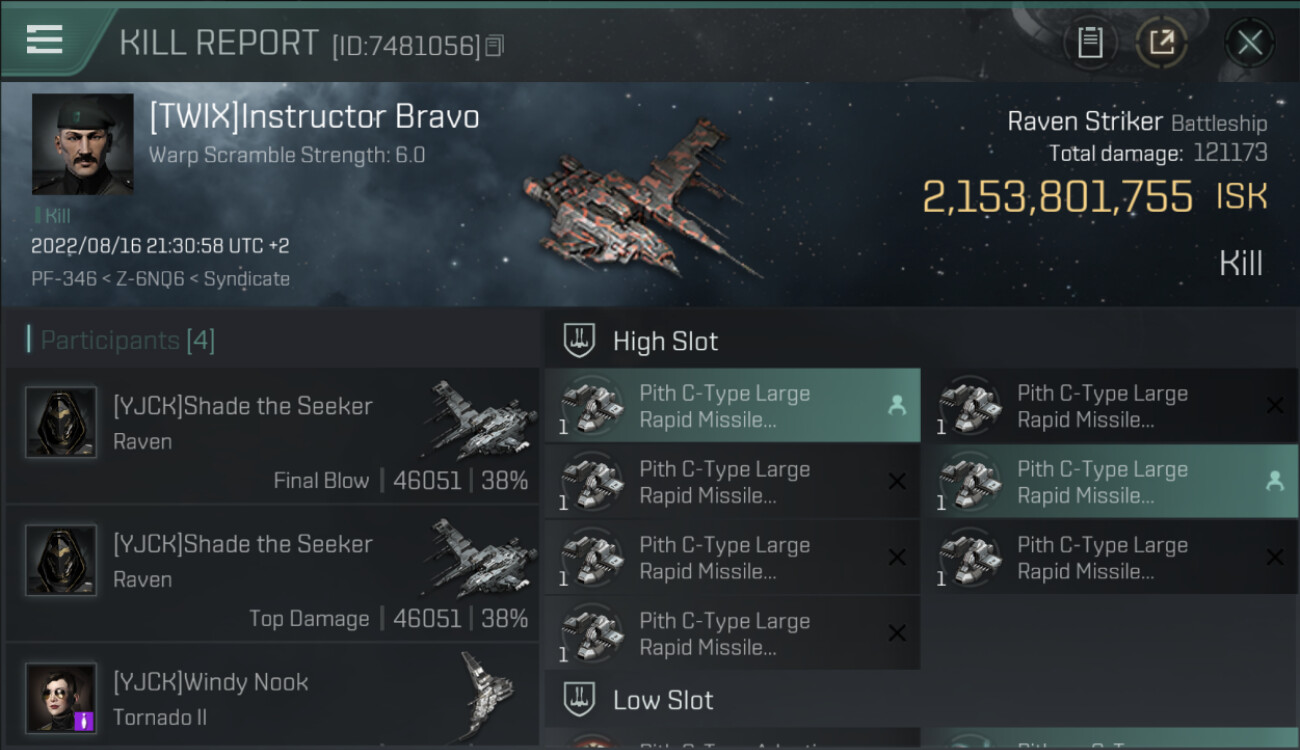Open Instructor Bravo's portrait
Image resolution: width=1300 pixels, height=750 pixels.
click(x=82, y=144)
